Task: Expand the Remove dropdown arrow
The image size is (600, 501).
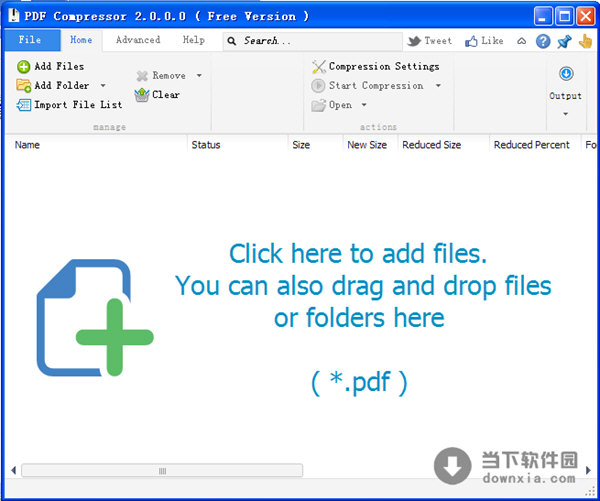Action: [199, 75]
